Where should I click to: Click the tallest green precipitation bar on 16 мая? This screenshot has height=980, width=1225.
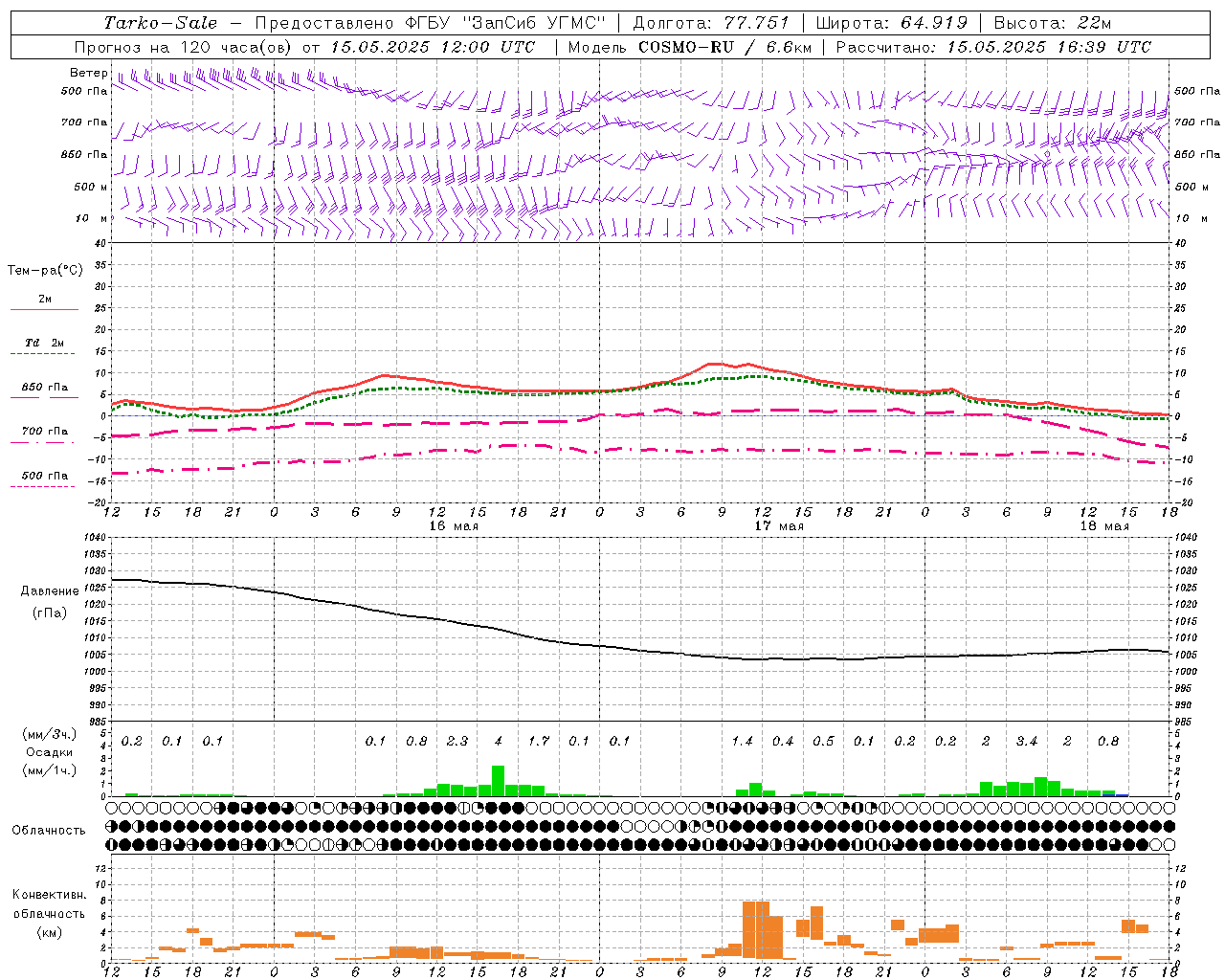pos(498,781)
